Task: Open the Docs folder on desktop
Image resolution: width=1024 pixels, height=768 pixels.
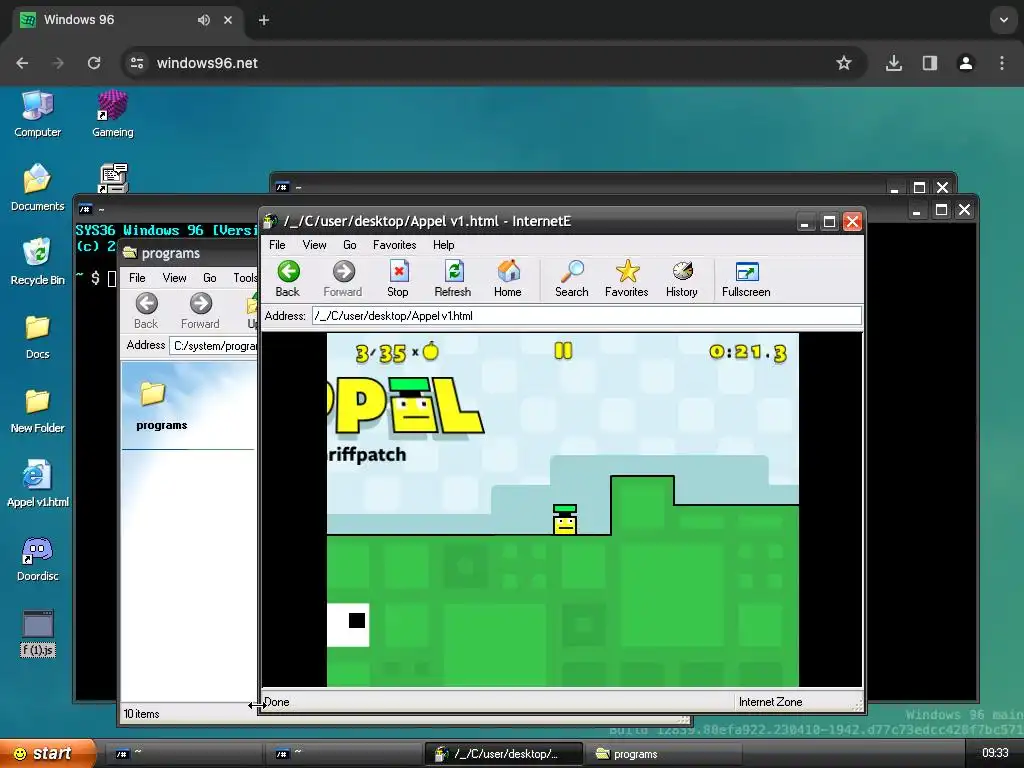Action: (37, 337)
